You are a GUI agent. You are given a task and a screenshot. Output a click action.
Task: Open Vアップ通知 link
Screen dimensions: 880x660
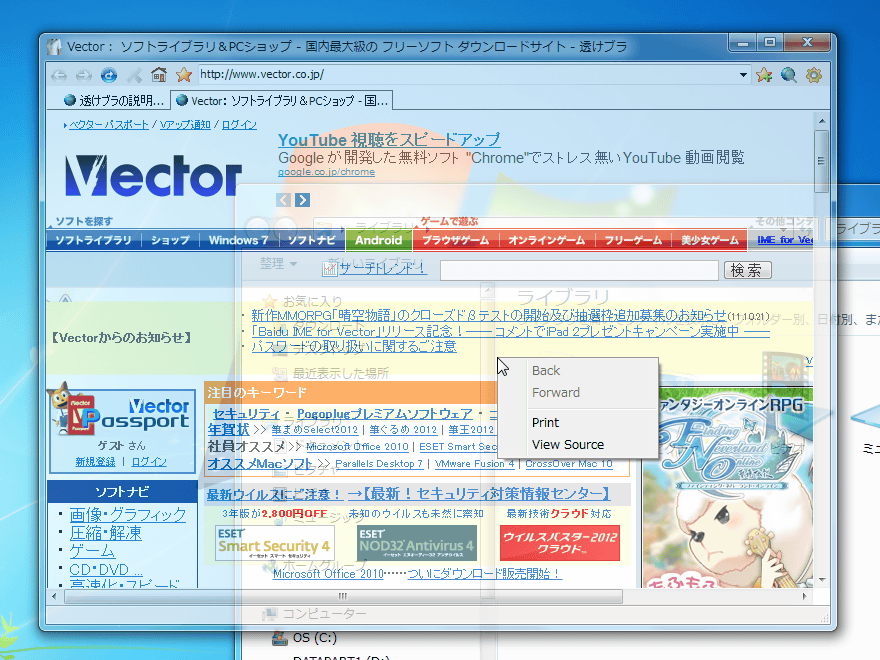(185, 125)
